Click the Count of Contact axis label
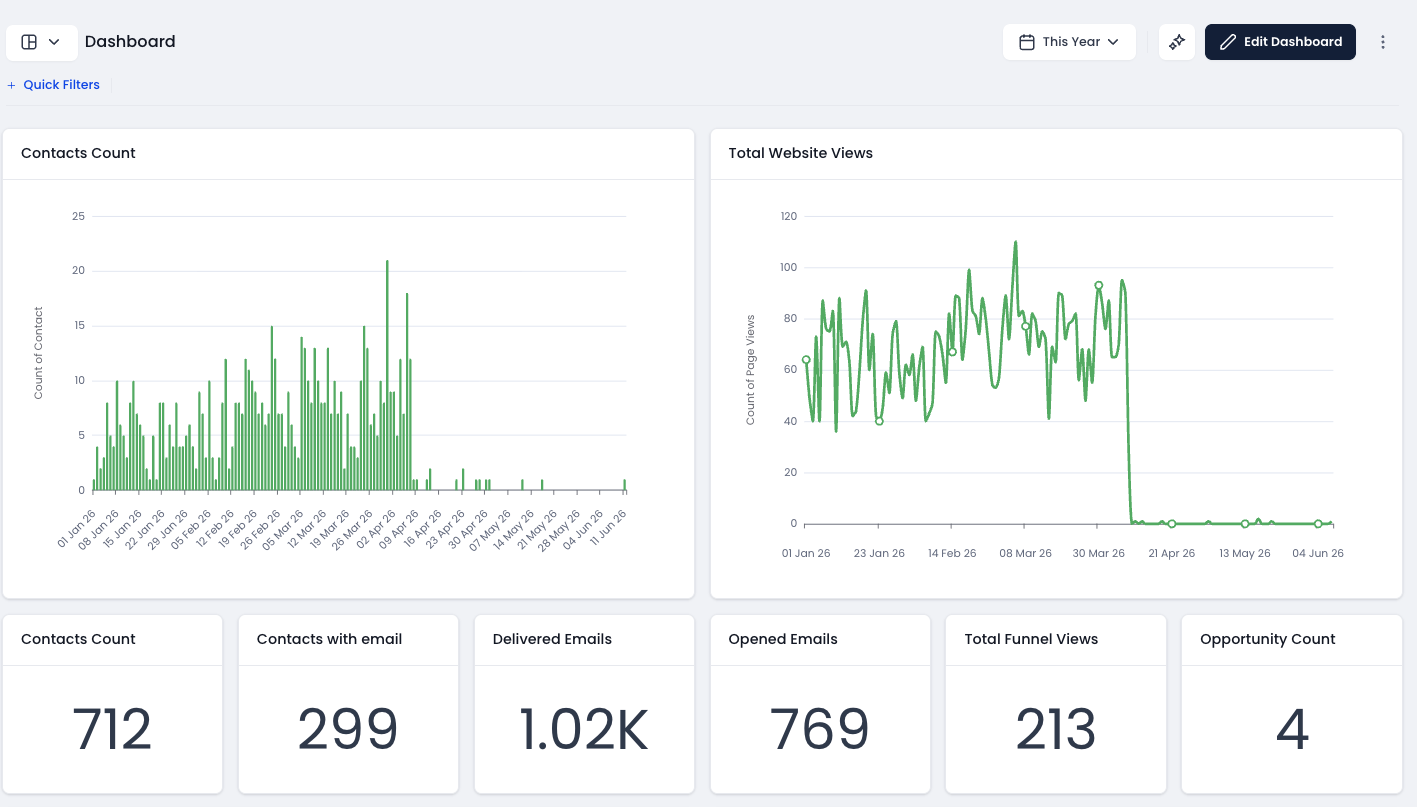 pos(39,353)
